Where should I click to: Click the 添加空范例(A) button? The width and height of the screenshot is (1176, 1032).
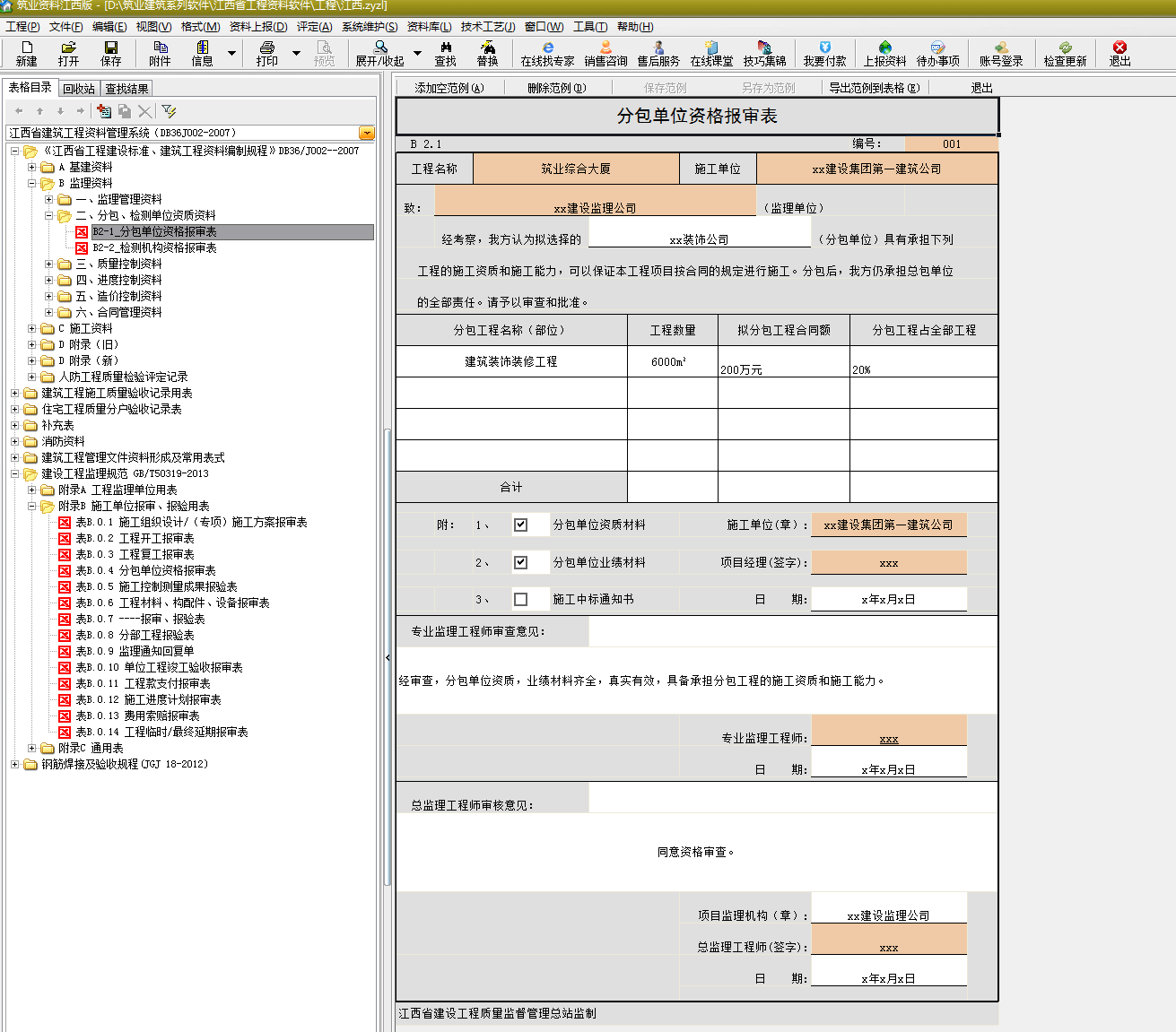pyautogui.click(x=449, y=88)
